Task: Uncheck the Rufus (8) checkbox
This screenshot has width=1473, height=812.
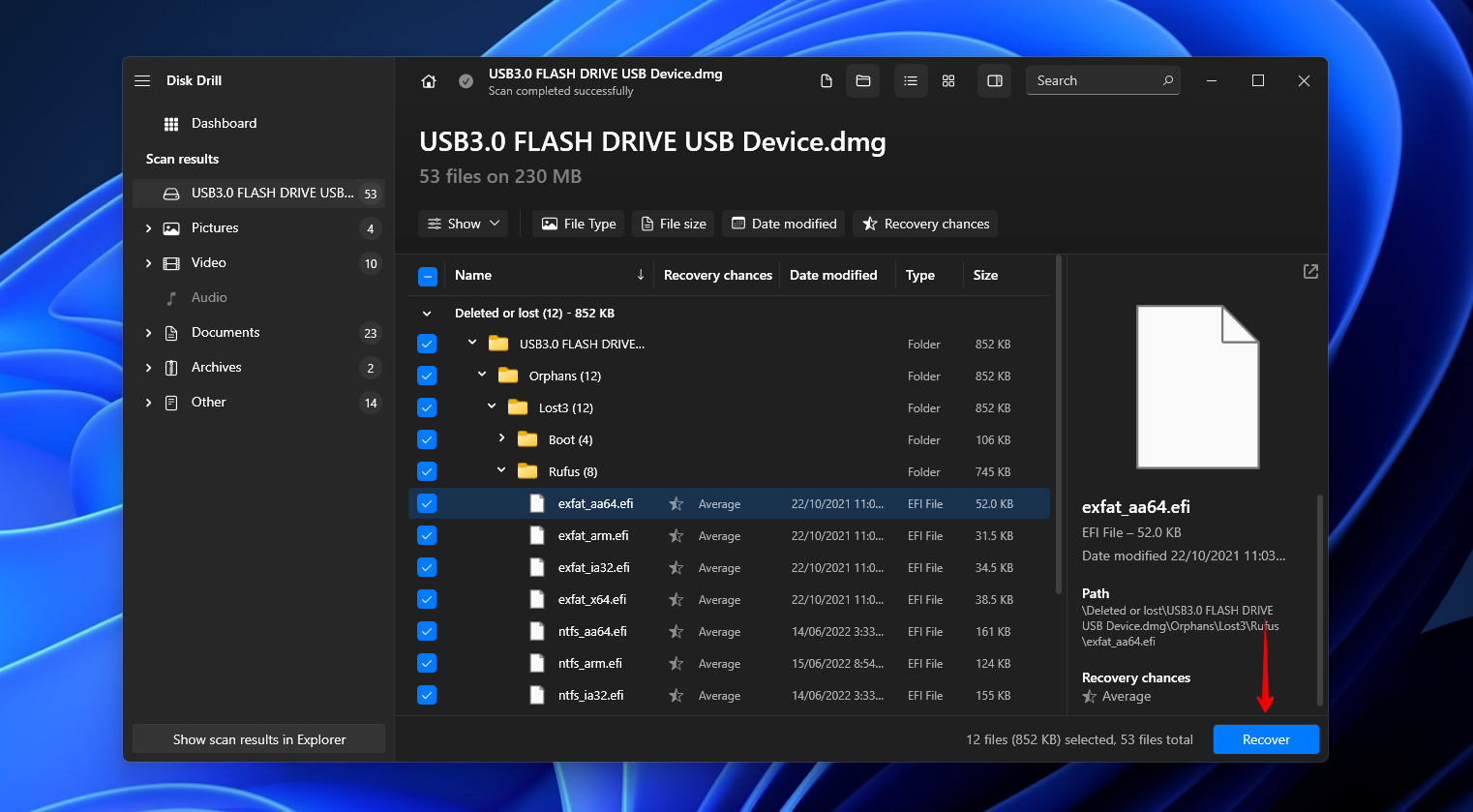Action: click(x=427, y=471)
